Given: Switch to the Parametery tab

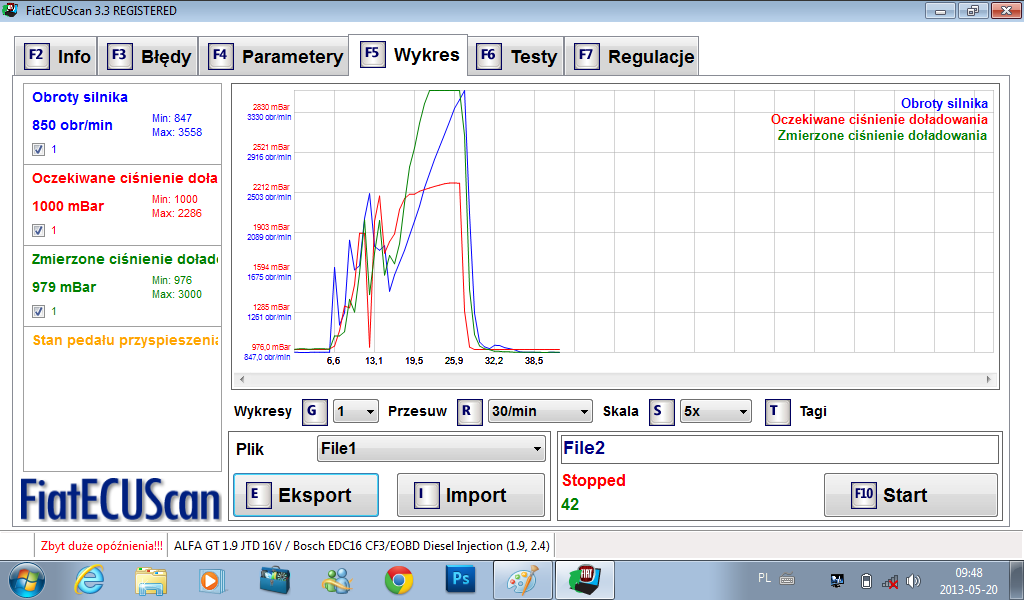Looking at the screenshot, I should pyautogui.click(x=274, y=56).
